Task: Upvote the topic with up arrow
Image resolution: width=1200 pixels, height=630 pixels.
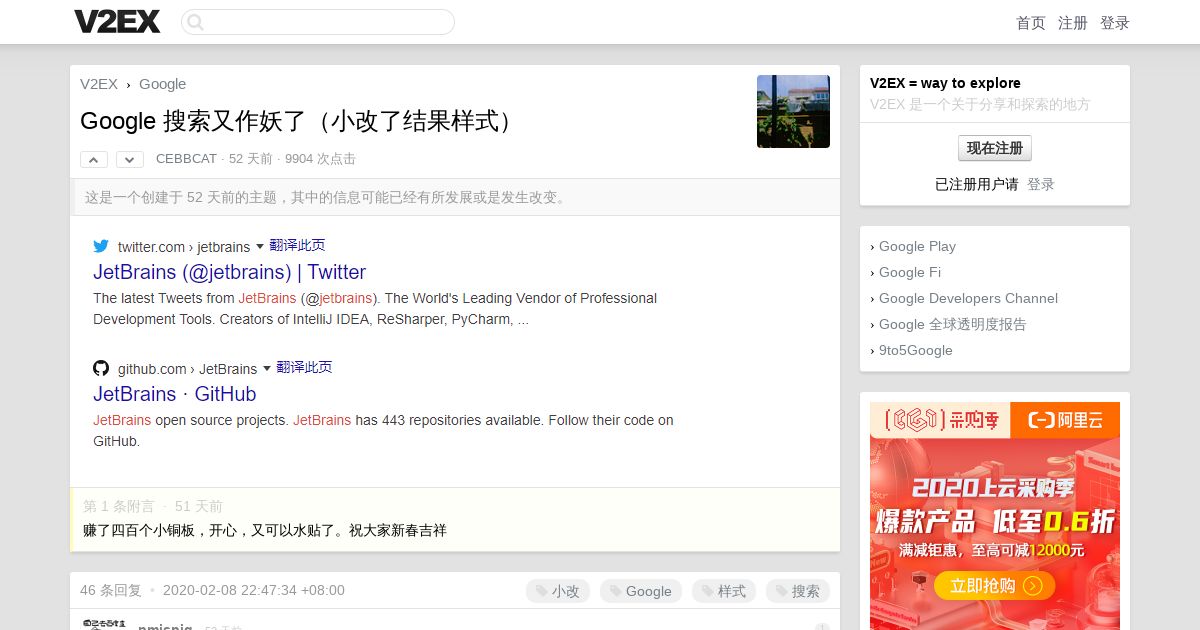Action: point(94,159)
